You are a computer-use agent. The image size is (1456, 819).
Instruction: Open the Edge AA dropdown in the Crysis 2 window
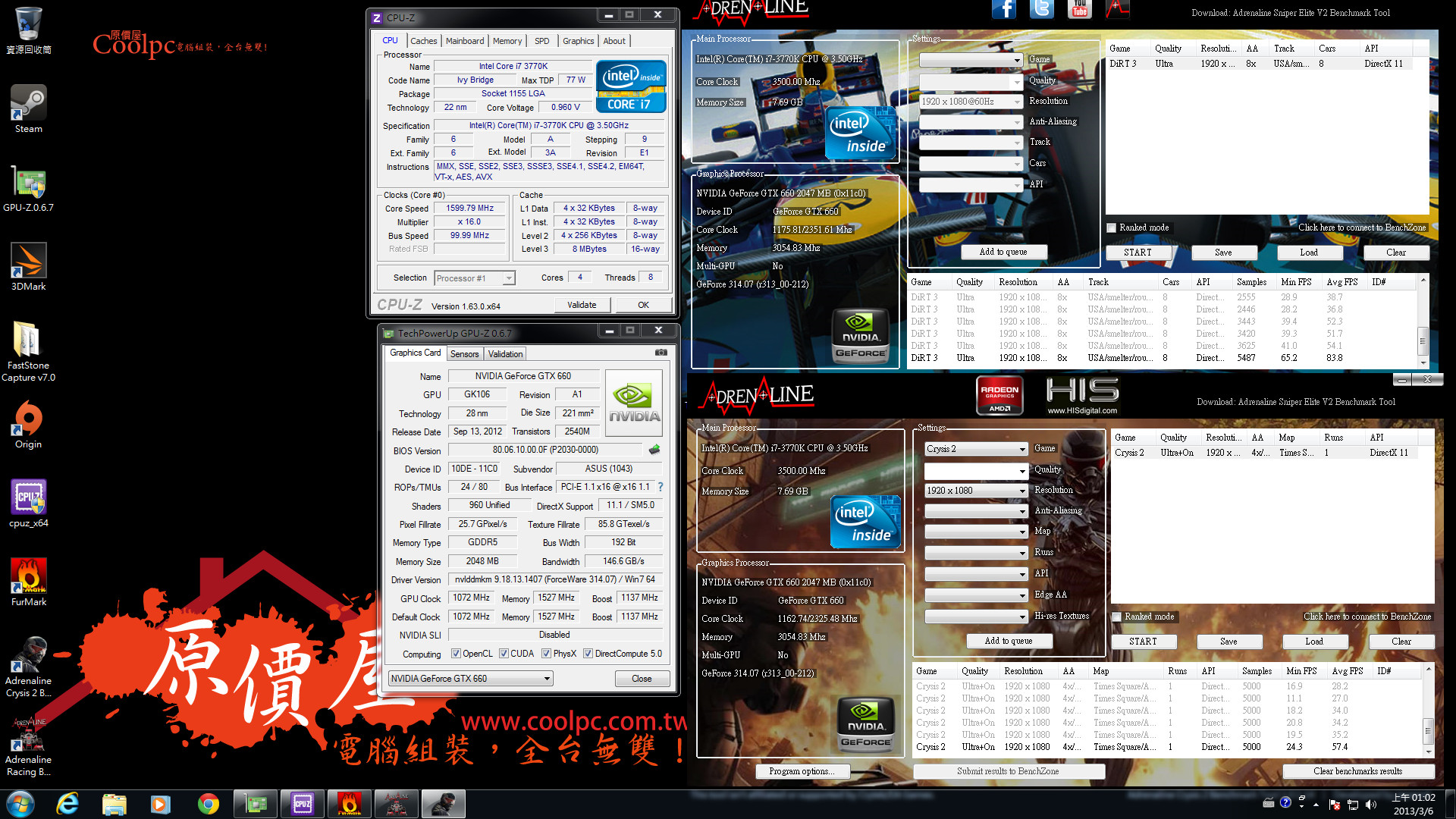tap(976, 595)
